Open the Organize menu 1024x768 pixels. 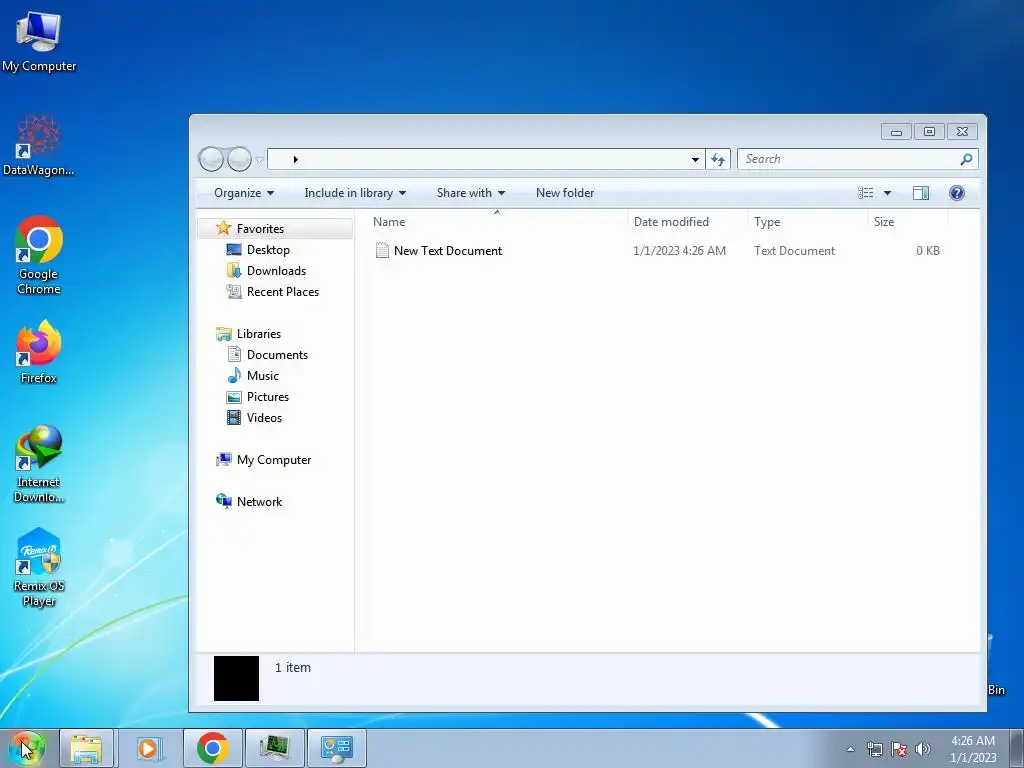pos(244,193)
